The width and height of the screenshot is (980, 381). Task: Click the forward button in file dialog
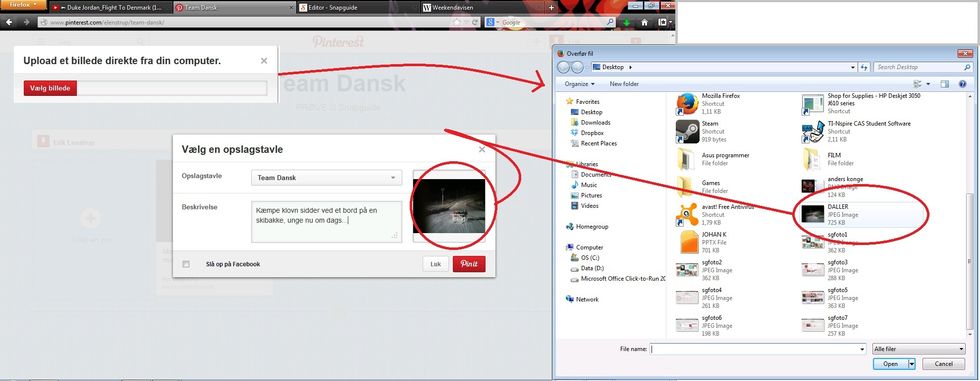[578, 67]
